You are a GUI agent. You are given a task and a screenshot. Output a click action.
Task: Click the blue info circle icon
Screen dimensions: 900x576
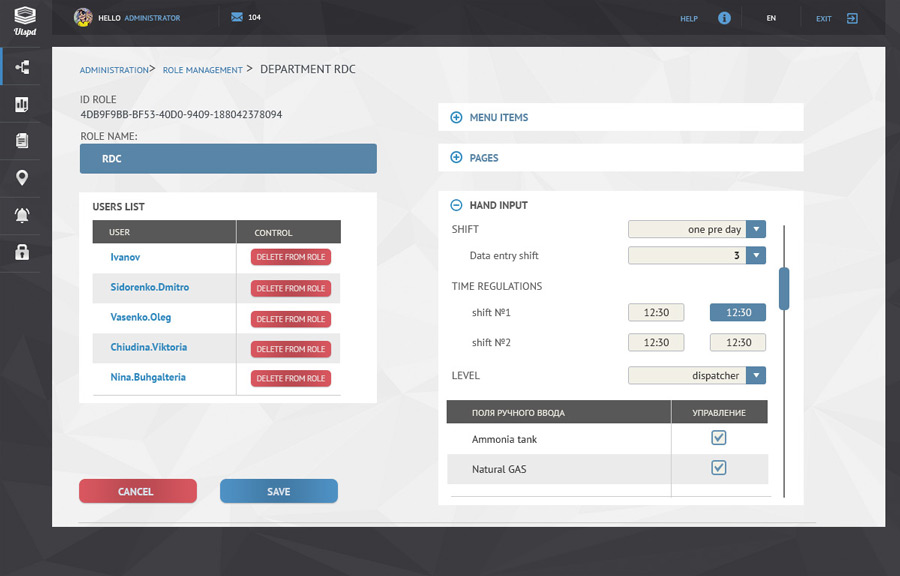(723, 17)
